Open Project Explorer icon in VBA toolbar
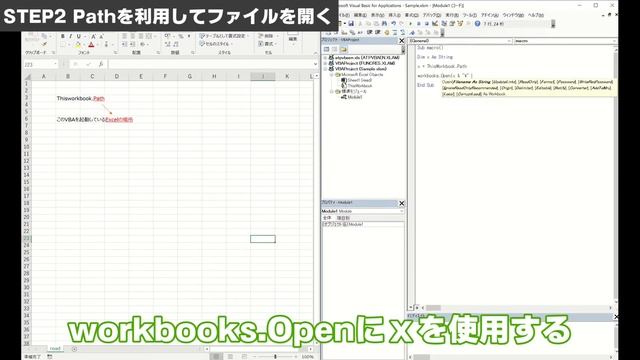This screenshot has width=640, height=360. click(x=444, y=24)
